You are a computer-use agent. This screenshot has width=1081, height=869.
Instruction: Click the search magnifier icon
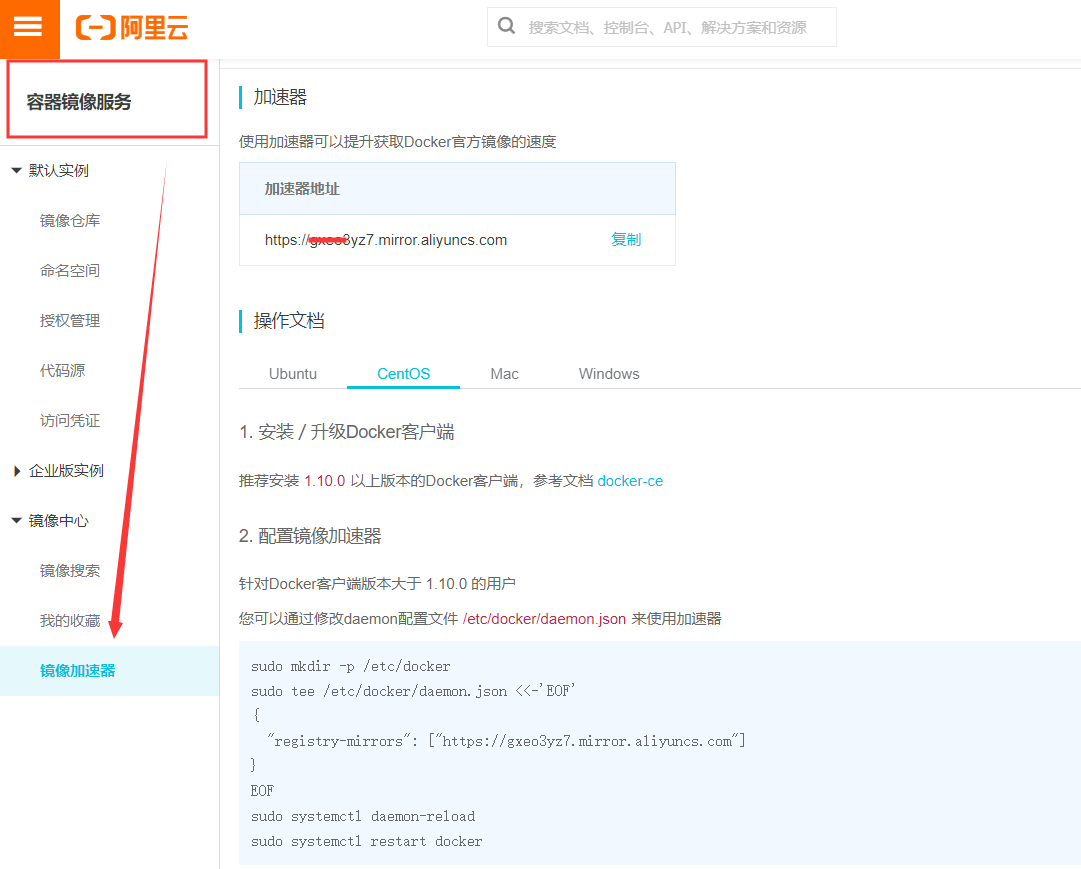click(507, 26)
